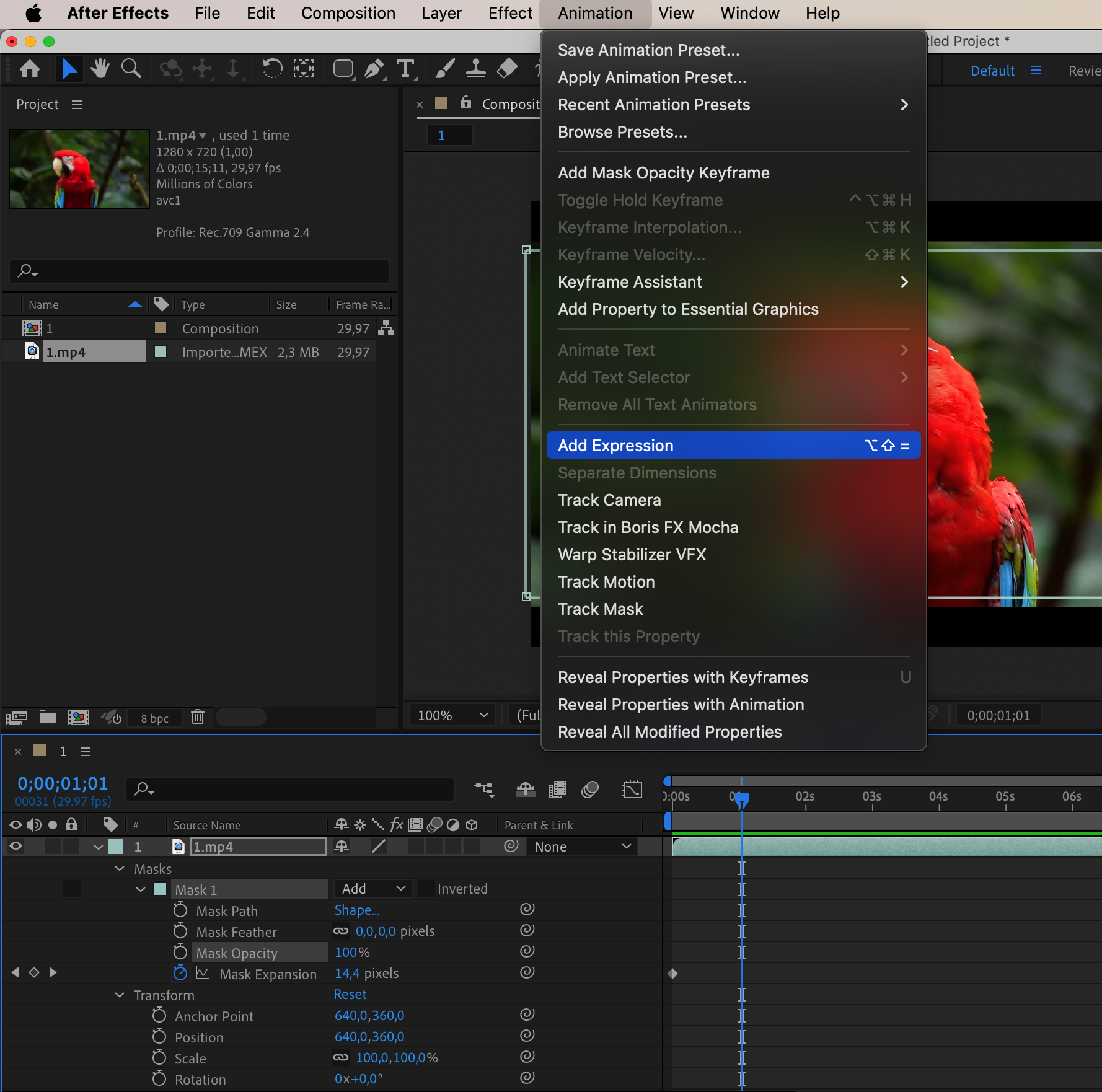
Task: Open the composition mini-flowchart icon
Action: click(x=484, y=789)
